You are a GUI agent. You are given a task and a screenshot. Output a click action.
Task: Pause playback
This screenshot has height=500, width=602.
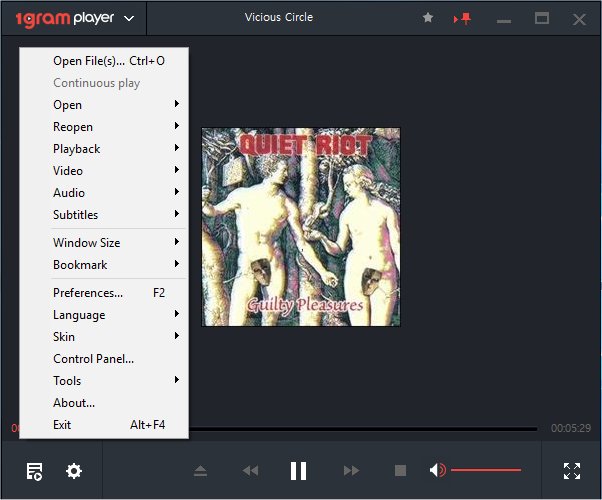(298, 471)
